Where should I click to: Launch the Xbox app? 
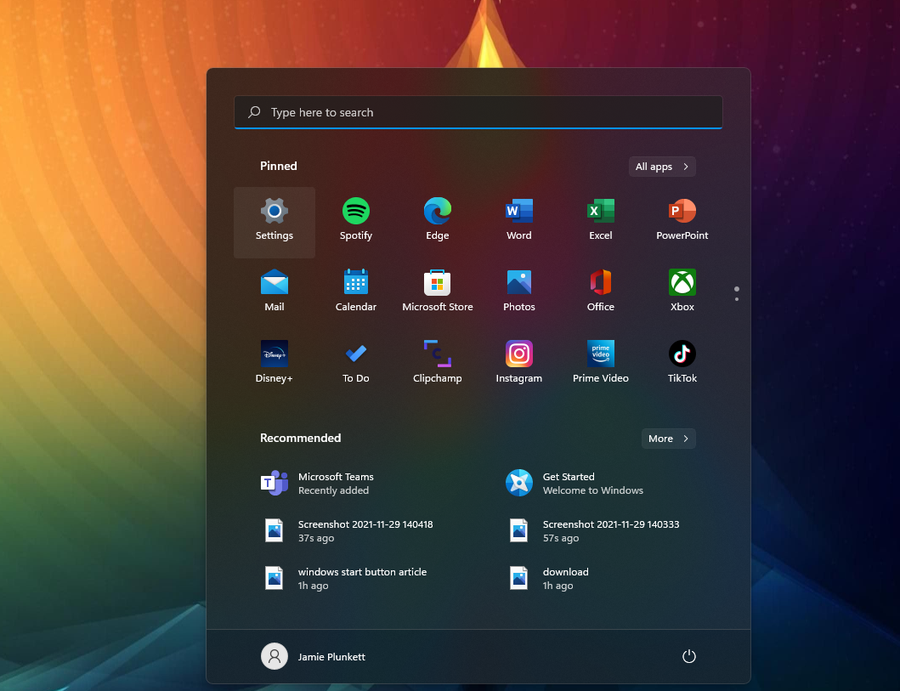click(682, 283)
